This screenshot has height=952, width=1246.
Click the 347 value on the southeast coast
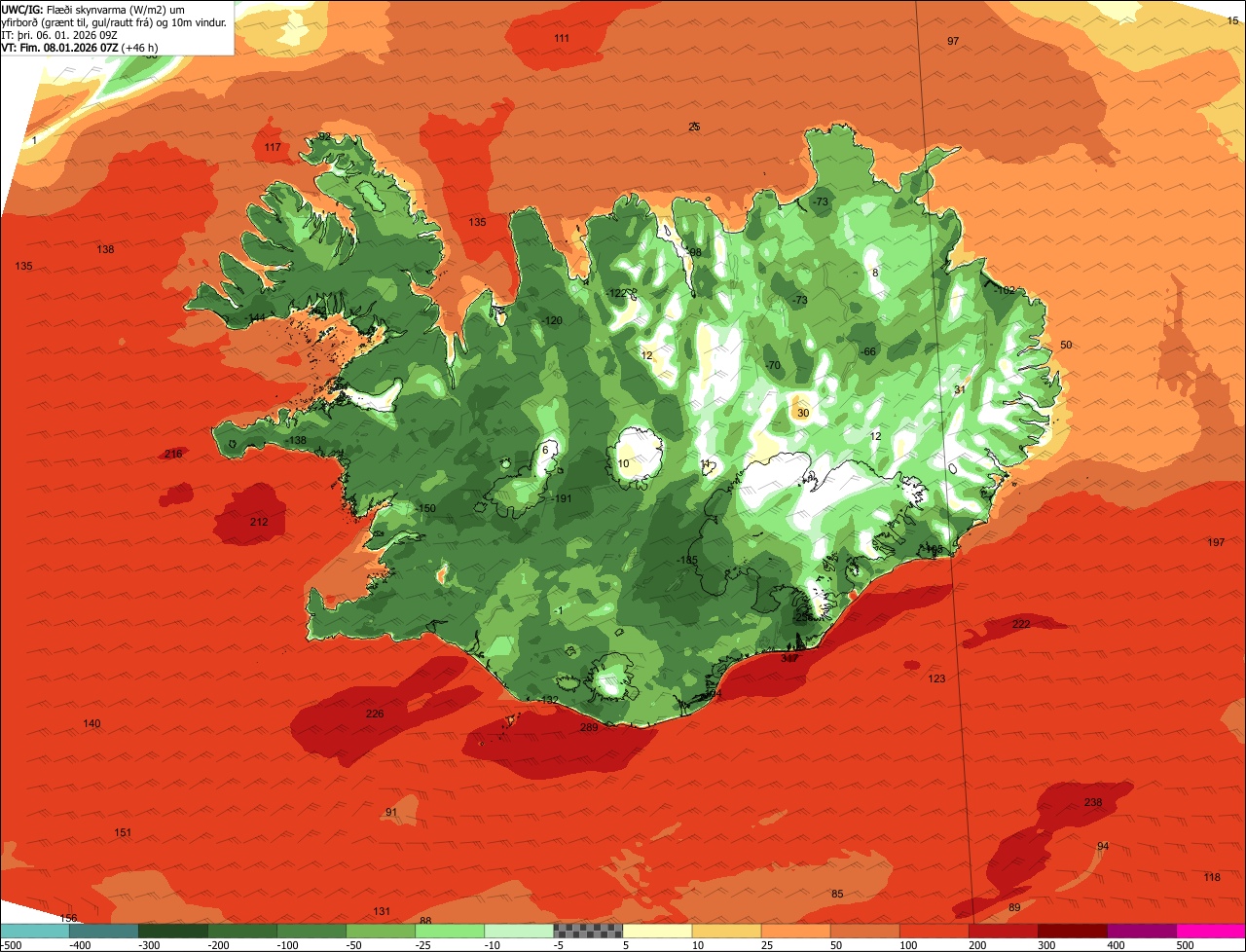(x=789, y=658)
